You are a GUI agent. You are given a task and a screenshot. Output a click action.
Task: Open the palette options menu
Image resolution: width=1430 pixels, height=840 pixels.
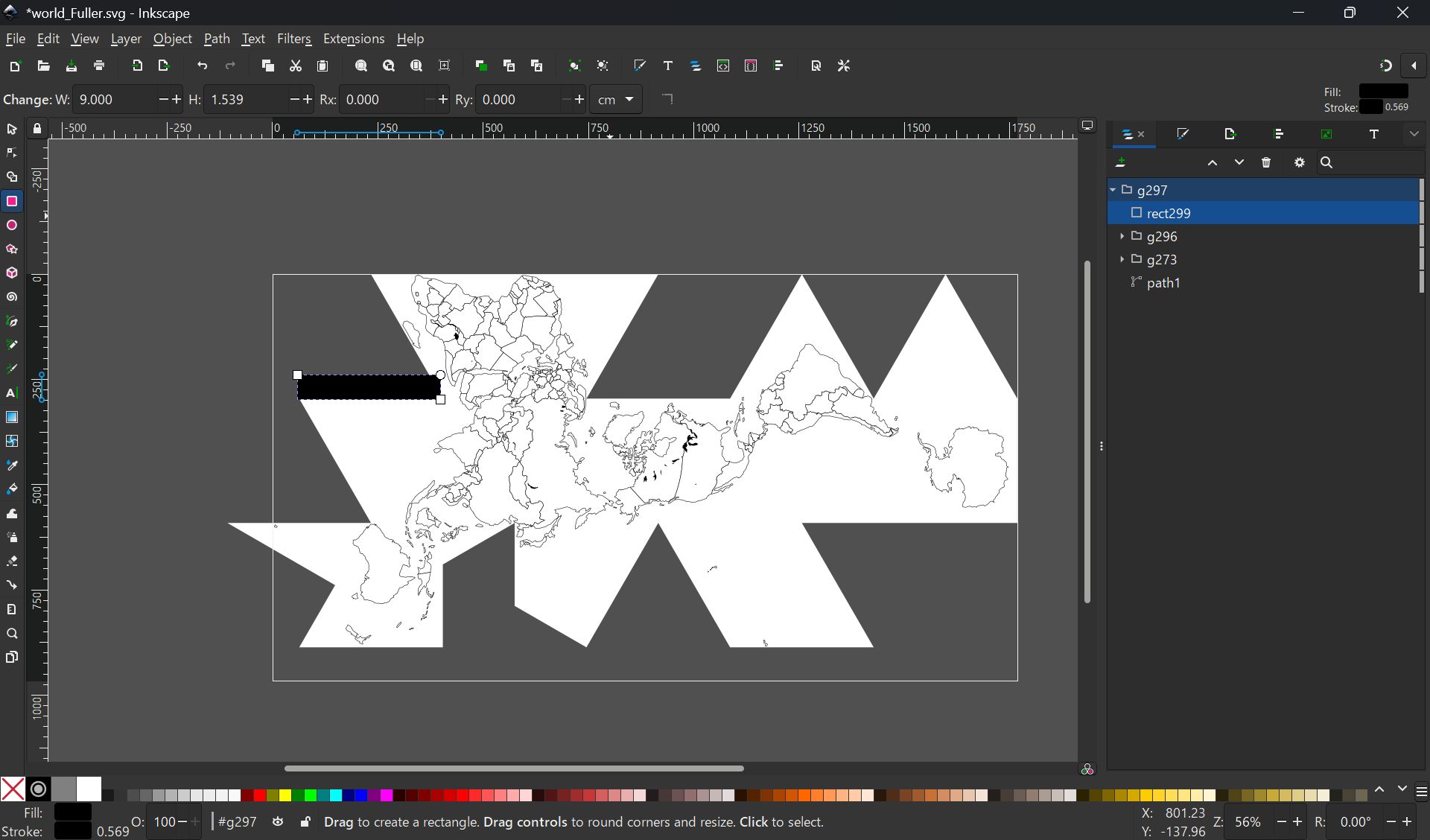(x=1422, y=792)
